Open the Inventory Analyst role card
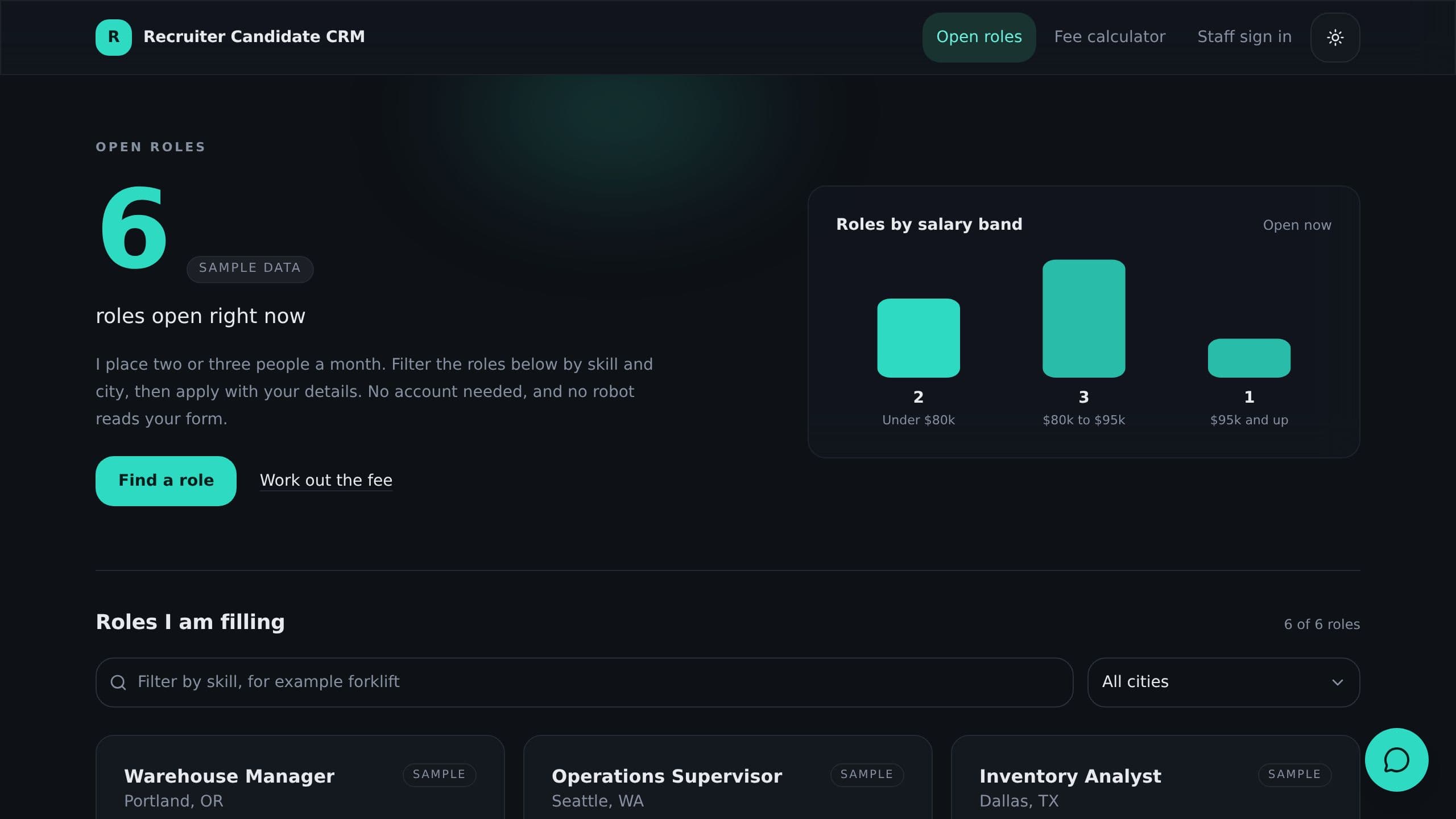 (1155, 777)
